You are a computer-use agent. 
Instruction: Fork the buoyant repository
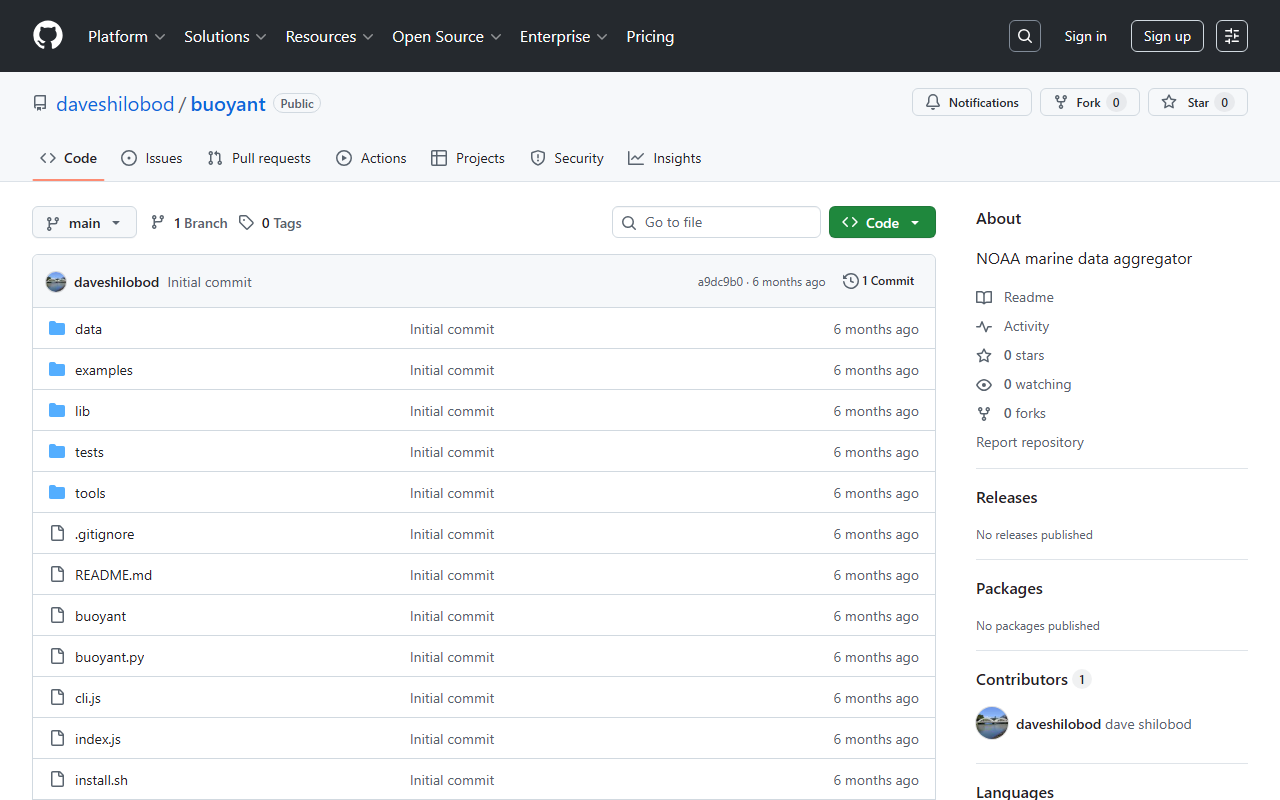pos(1090,102)
